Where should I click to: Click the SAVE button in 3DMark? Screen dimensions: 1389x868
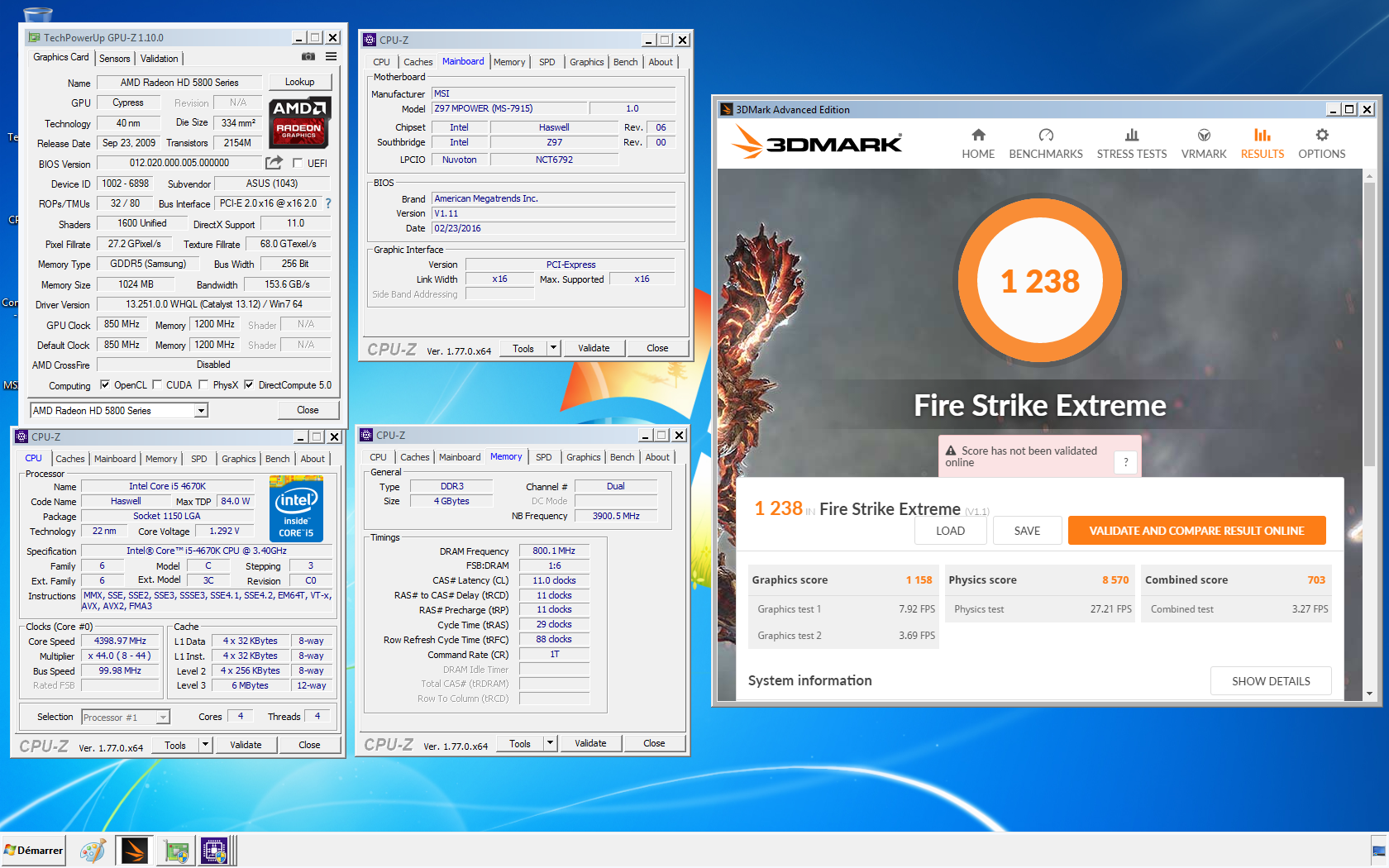click(1027, 531)
